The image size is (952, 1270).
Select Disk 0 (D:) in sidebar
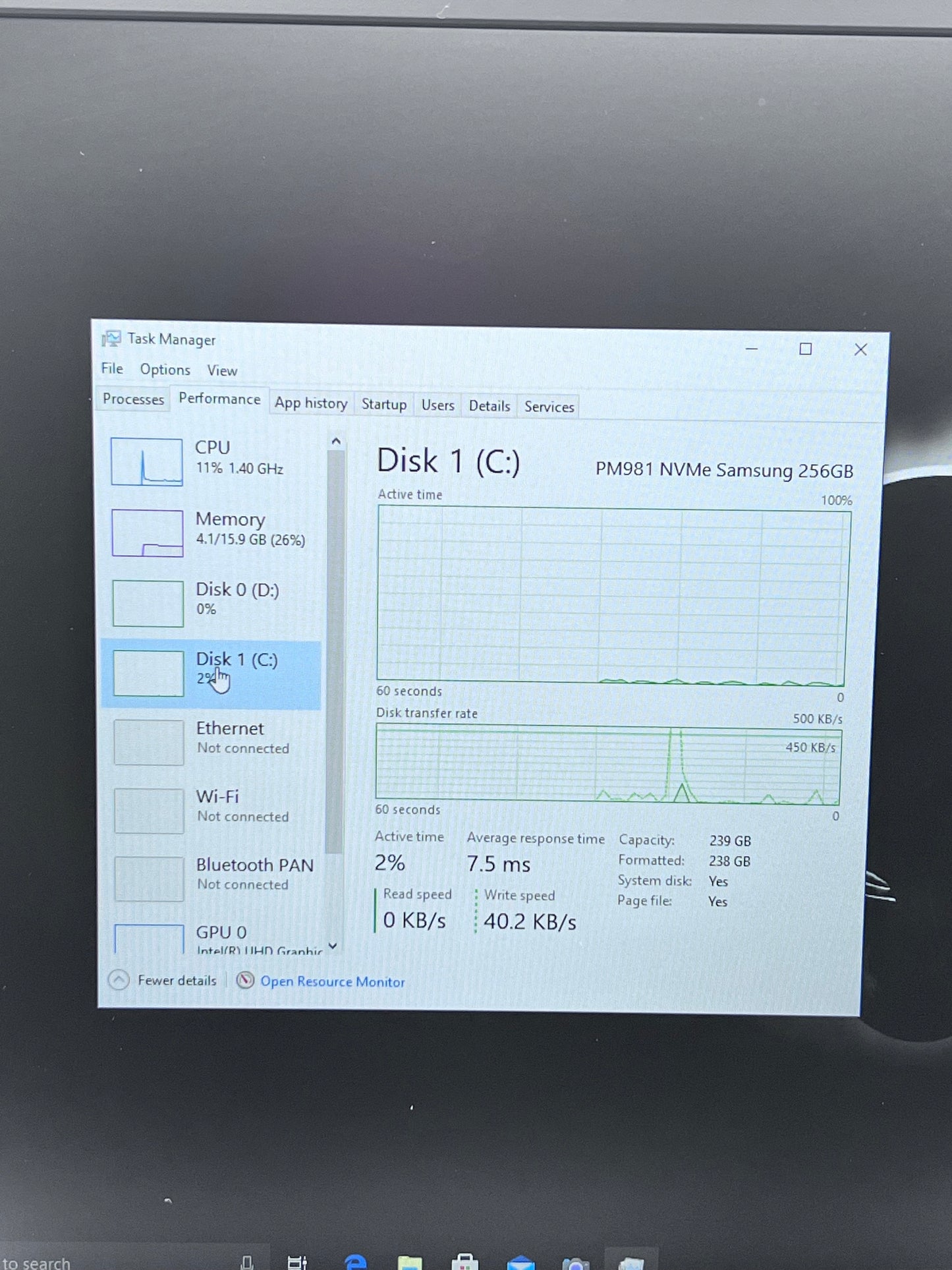(211, 602)
